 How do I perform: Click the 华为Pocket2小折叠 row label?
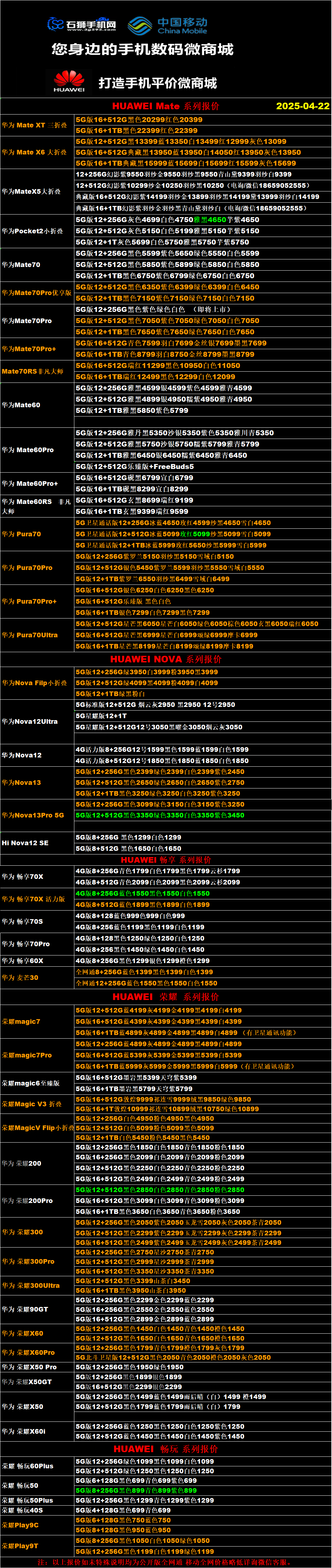tap(32, 231)
